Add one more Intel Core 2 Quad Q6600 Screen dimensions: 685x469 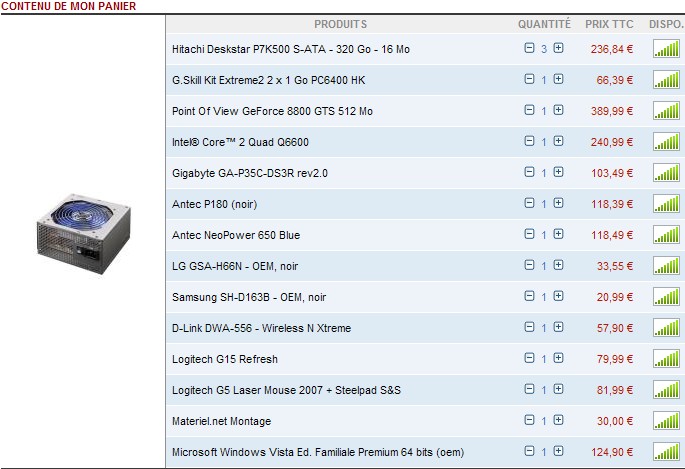click(558, 141)
